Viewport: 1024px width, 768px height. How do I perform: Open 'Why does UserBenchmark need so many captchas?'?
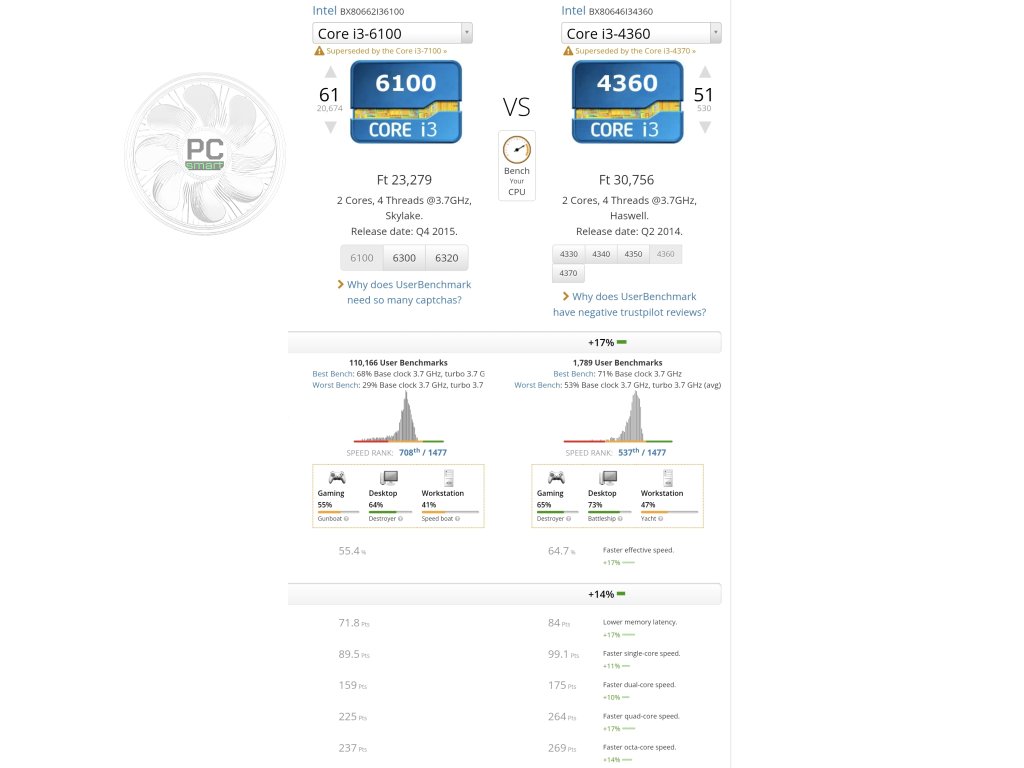(x=409, y=292)
